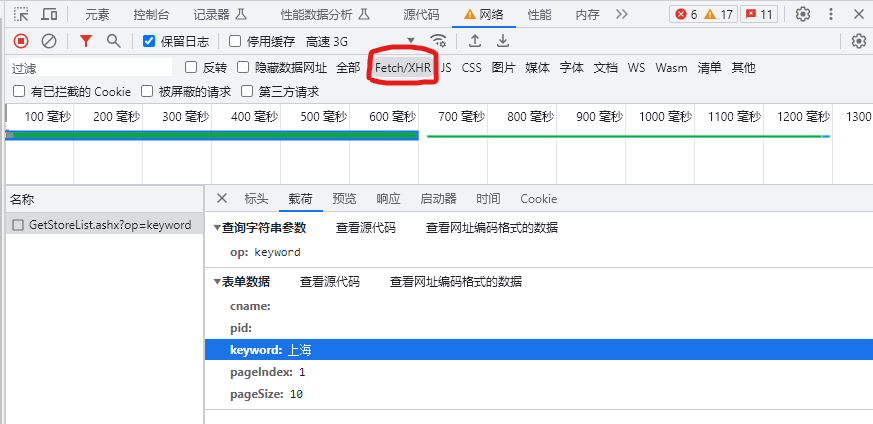This screenshot has width=873, height=424.
Task: Open 标头 request tab
Action: point(256,199)
